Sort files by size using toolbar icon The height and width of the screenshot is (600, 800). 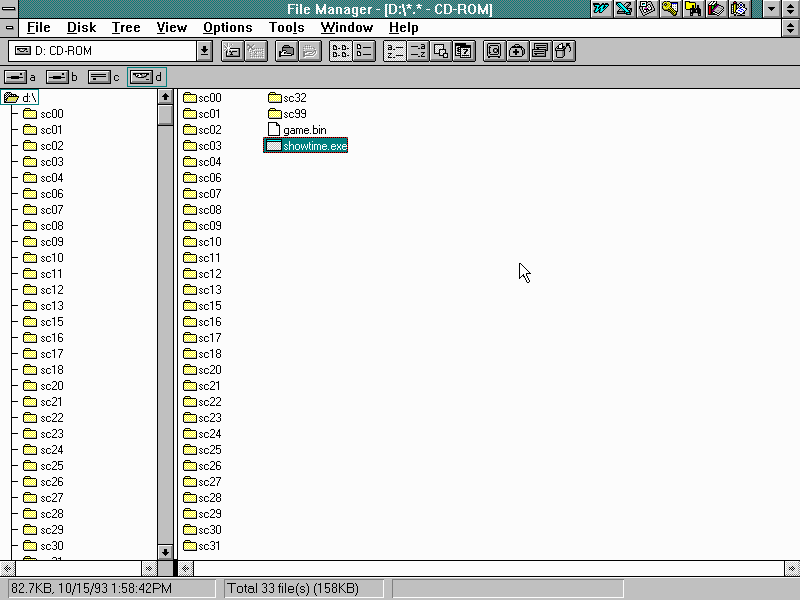tap(440, 51)
